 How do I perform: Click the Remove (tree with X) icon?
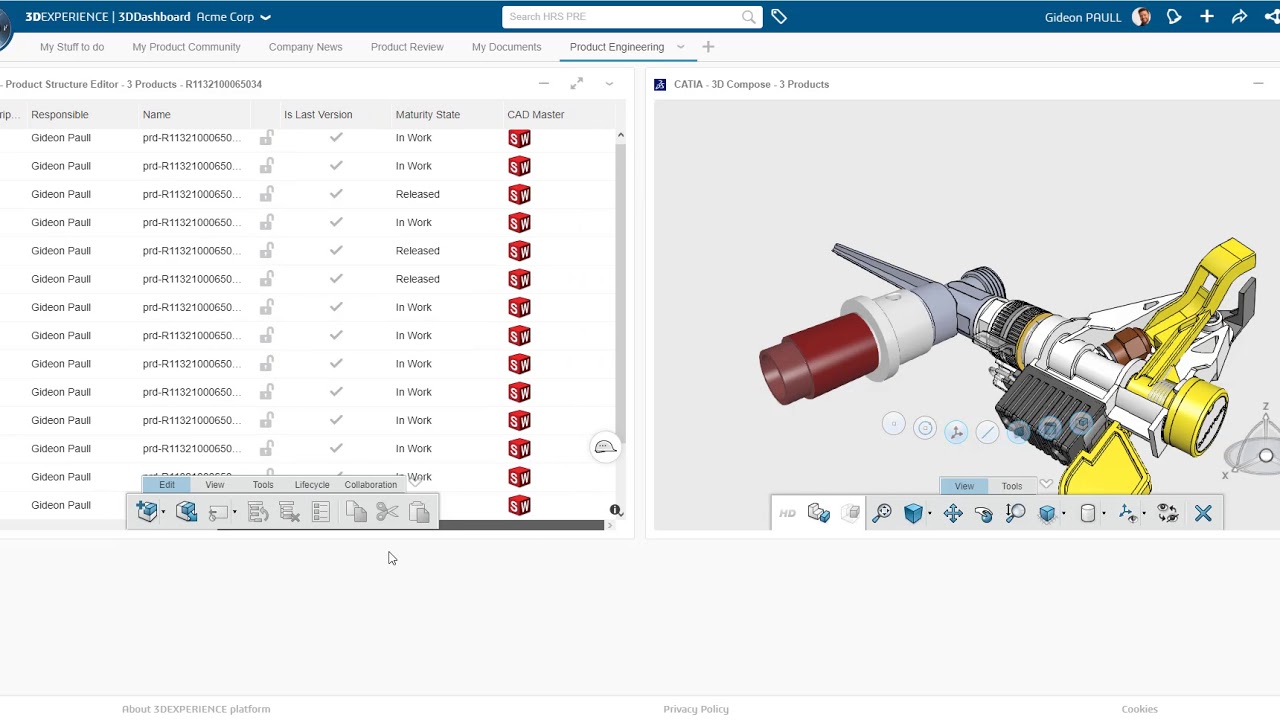pyautogui.click(x=290, y=512)
